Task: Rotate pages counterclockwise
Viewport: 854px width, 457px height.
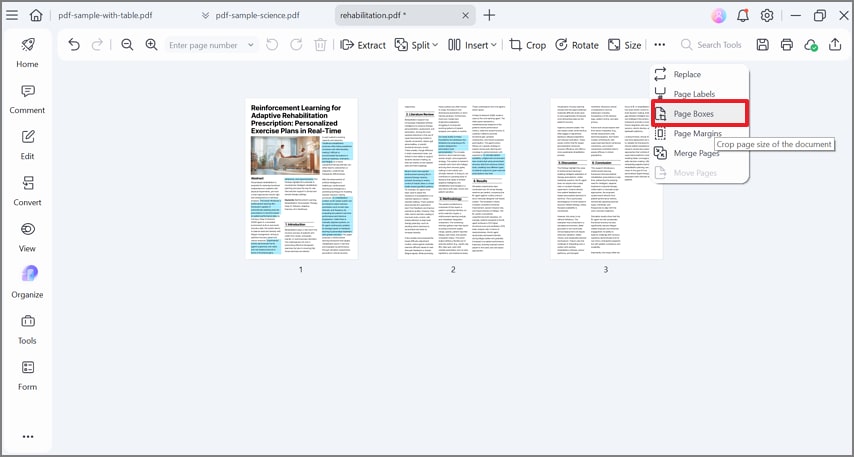Action: tap(272, 45)
